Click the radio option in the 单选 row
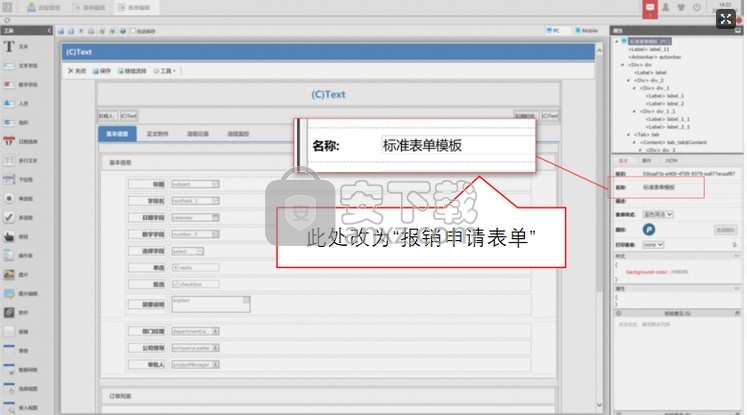Image resolution: width=747 pixels, height=415 pixels. coord(175,268)
